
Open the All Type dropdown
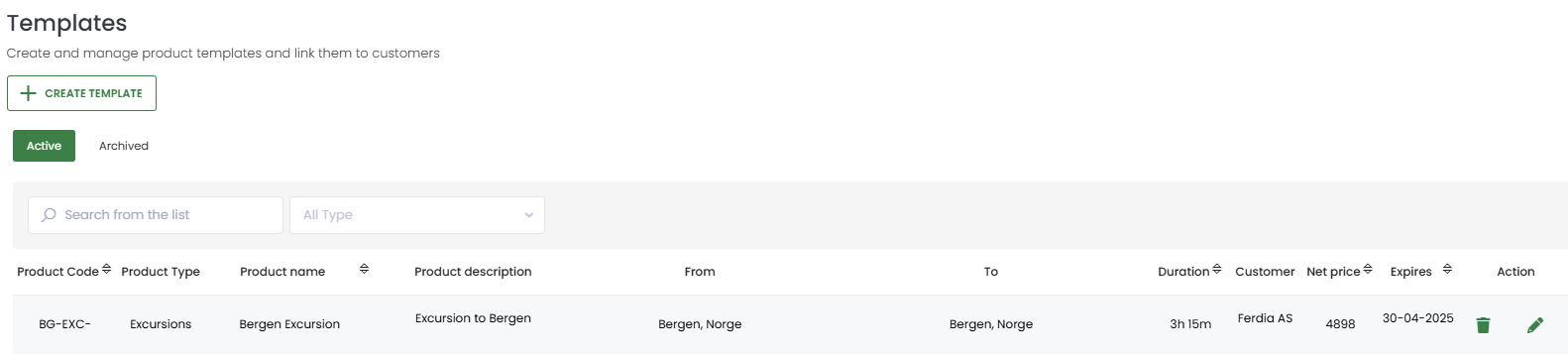[x=417, y=215]
